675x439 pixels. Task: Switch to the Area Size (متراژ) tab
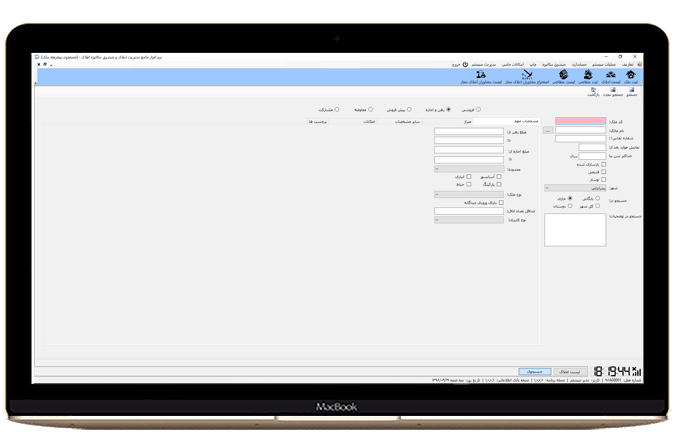tap(448, 122)
